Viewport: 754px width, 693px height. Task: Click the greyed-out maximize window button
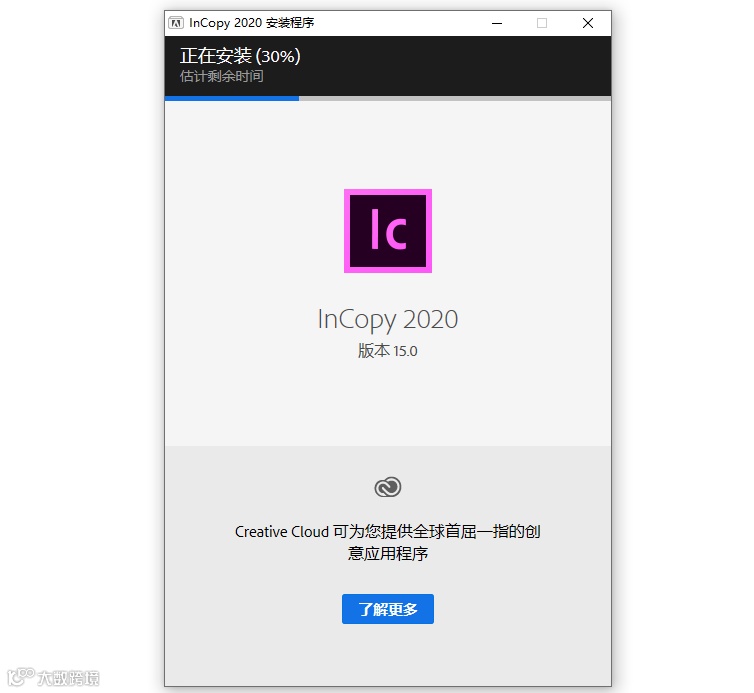[542, 23]
